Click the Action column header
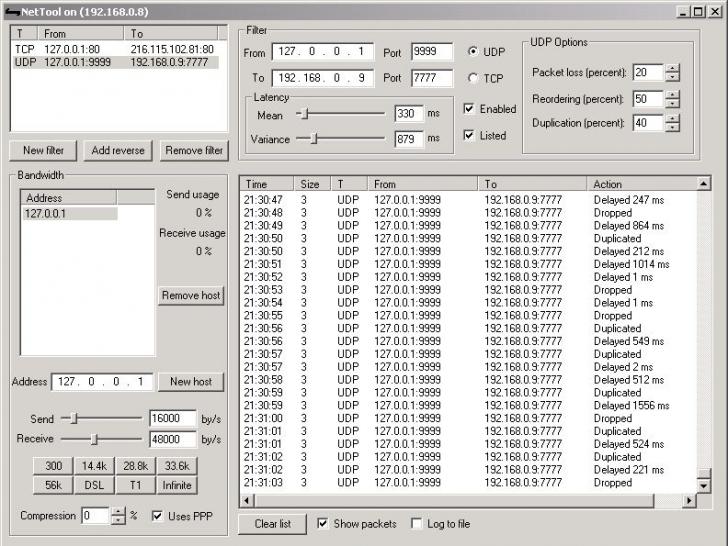Image resolution: width=728 pixels, height=546 pixels. [643, 184]
